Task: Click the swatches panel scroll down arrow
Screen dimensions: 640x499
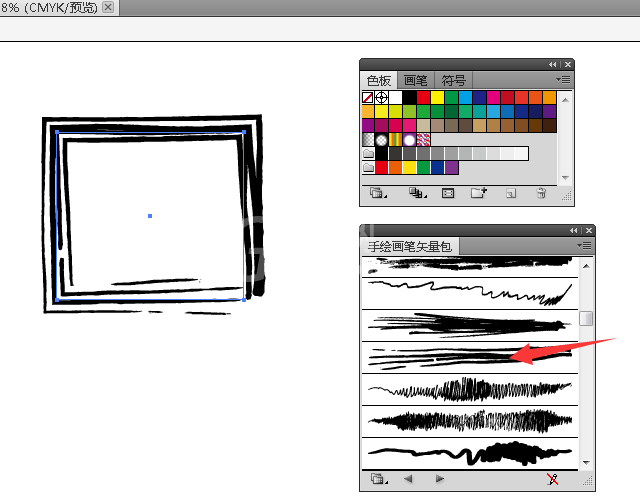Action: click(x=565, y=177)
